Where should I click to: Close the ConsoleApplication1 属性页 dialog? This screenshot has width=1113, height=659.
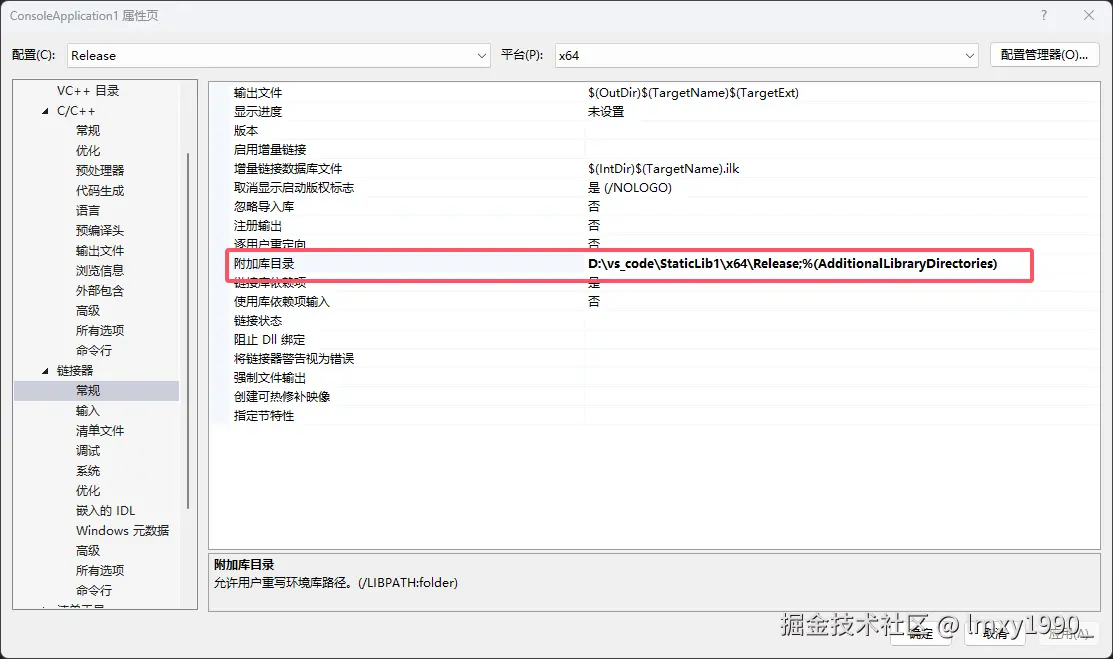[x=1089, y=15]
